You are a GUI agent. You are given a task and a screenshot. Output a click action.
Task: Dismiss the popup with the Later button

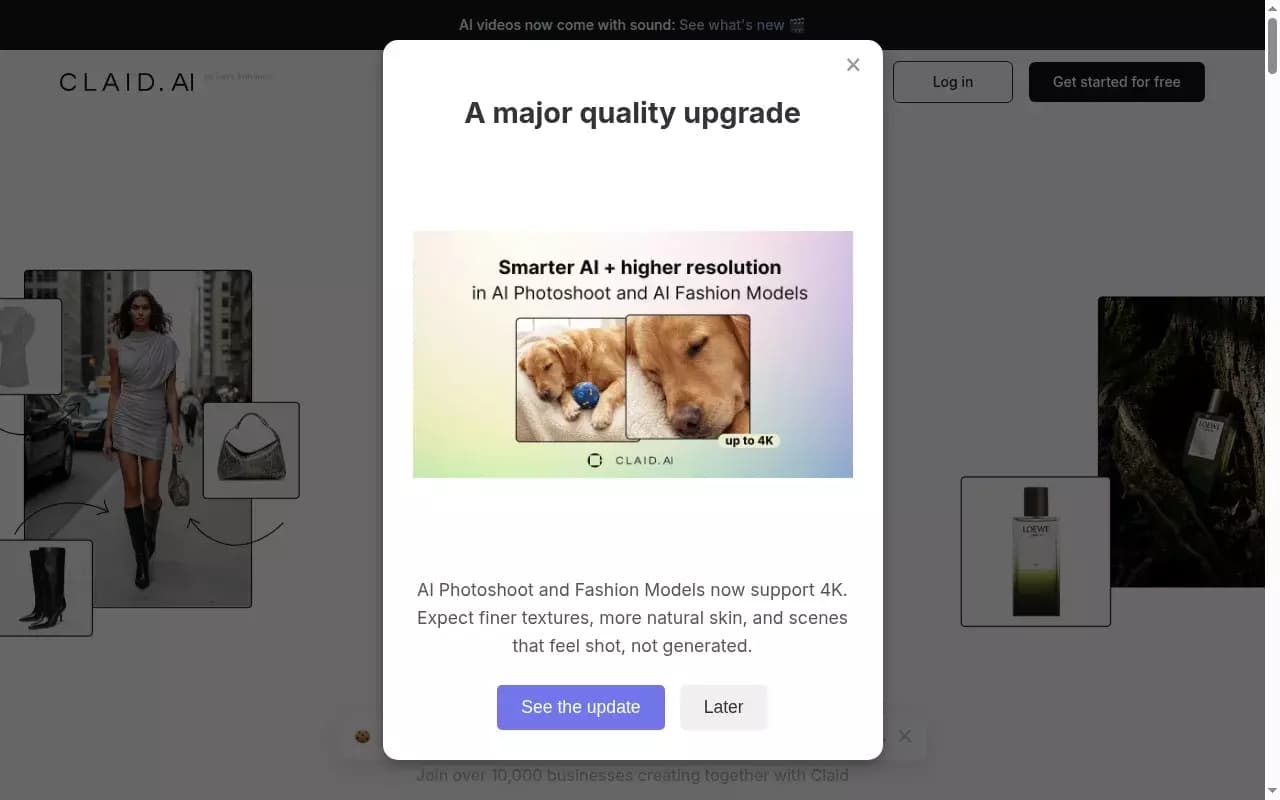tap(723, 707)
